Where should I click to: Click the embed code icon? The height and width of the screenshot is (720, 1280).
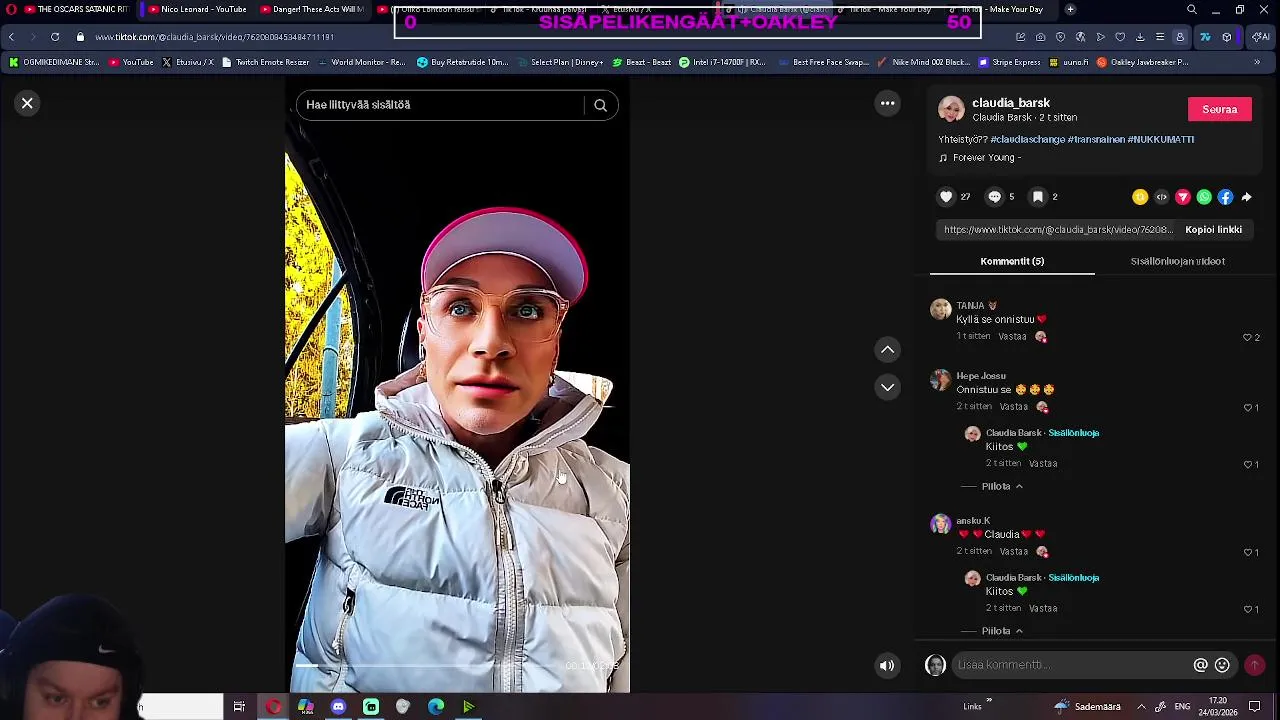coord(1161,197)
